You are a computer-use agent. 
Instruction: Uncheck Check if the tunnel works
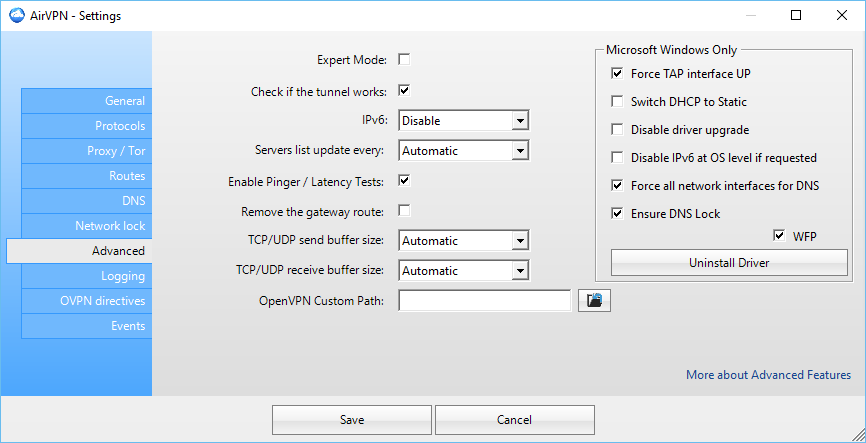(x=404, y=91)
